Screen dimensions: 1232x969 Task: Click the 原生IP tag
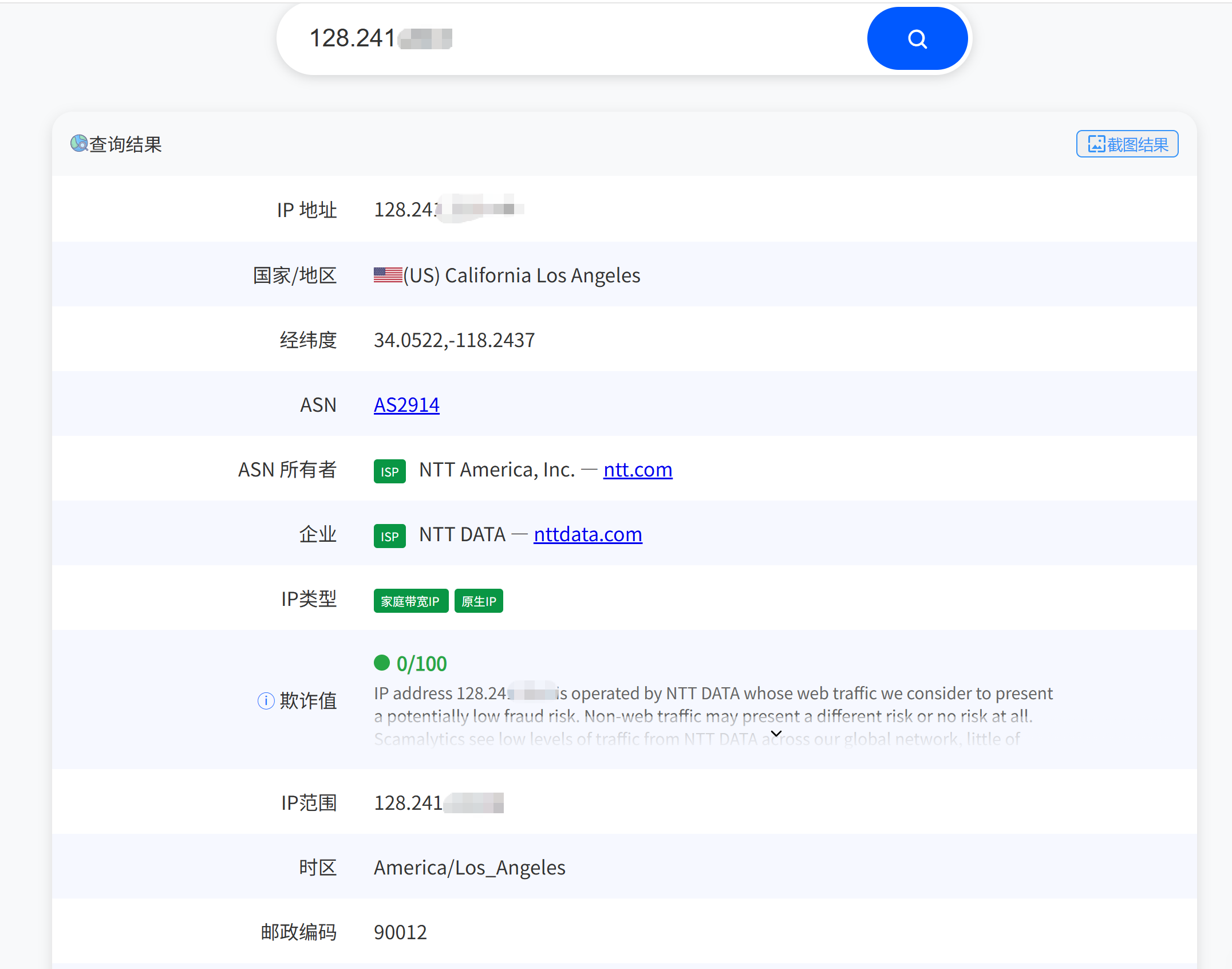point(479,601)
